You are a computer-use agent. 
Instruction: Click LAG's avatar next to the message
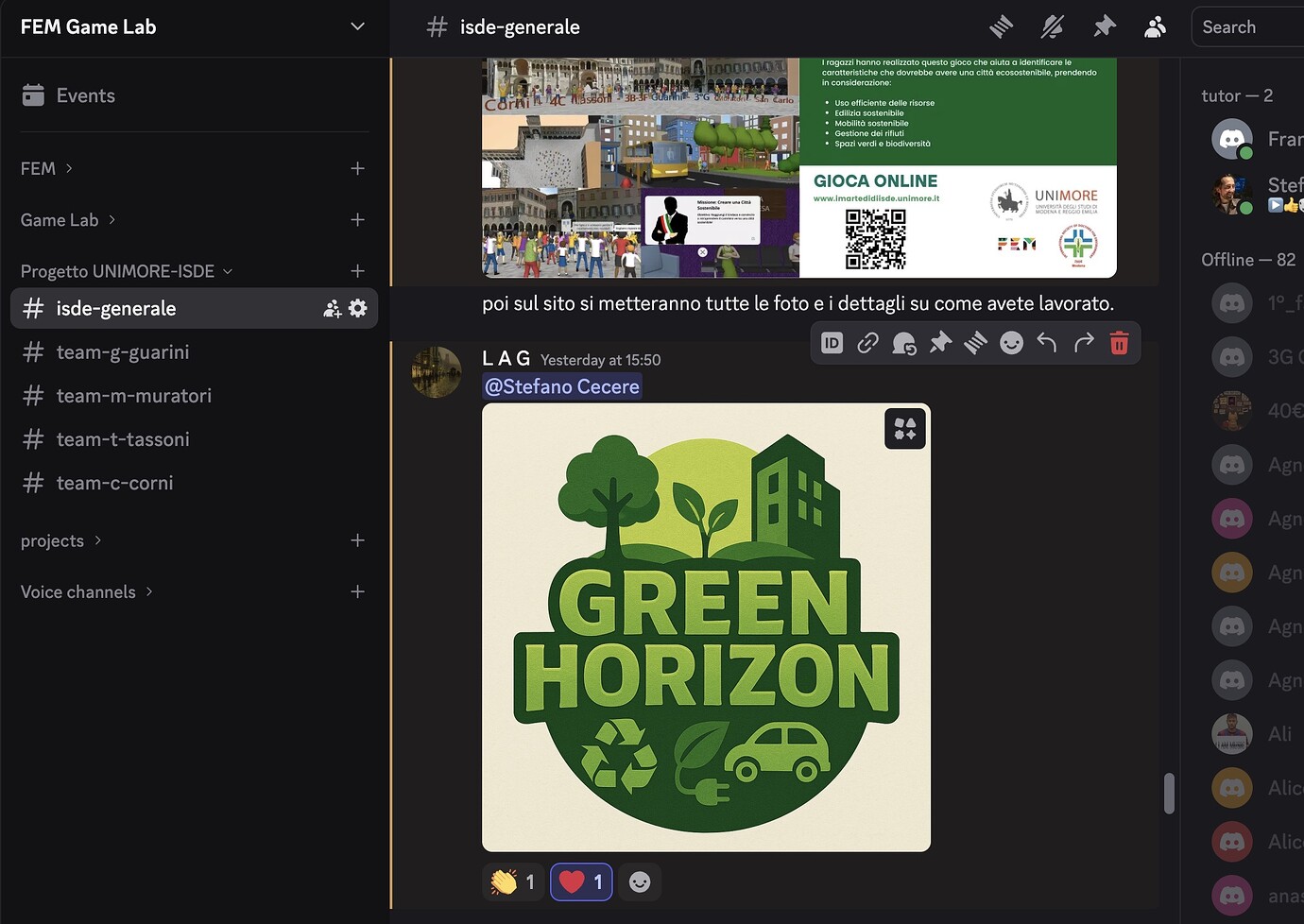436,372
